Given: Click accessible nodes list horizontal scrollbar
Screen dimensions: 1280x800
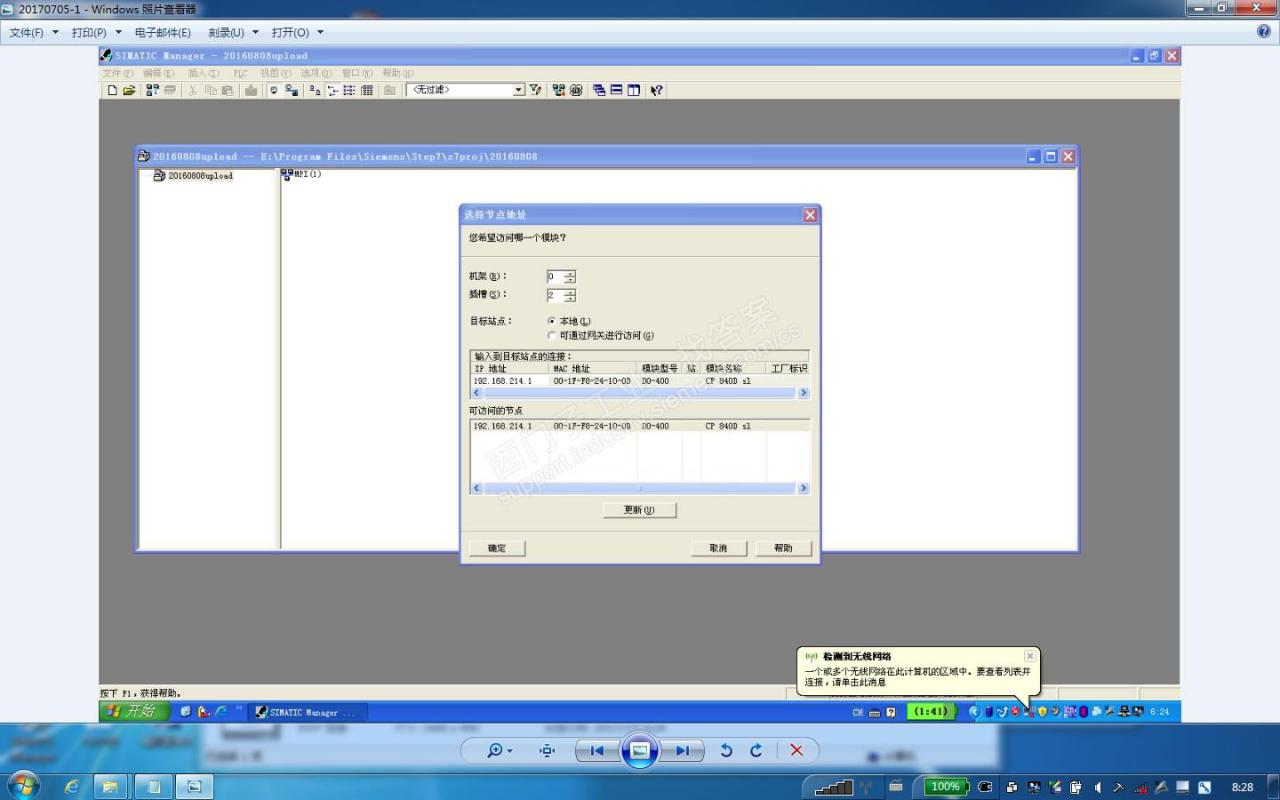Looking at the screenshot, I should [640, 488].
